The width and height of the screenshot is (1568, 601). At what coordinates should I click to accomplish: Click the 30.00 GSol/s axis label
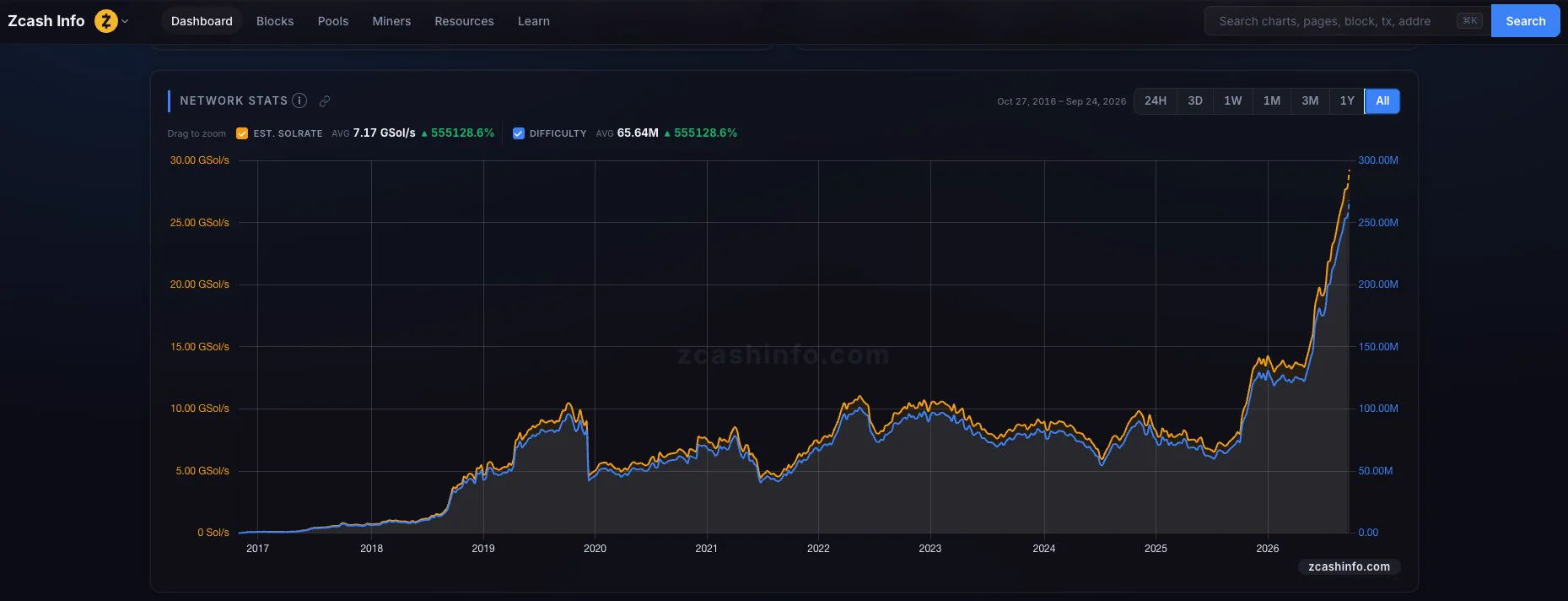[x=200, y=160]
